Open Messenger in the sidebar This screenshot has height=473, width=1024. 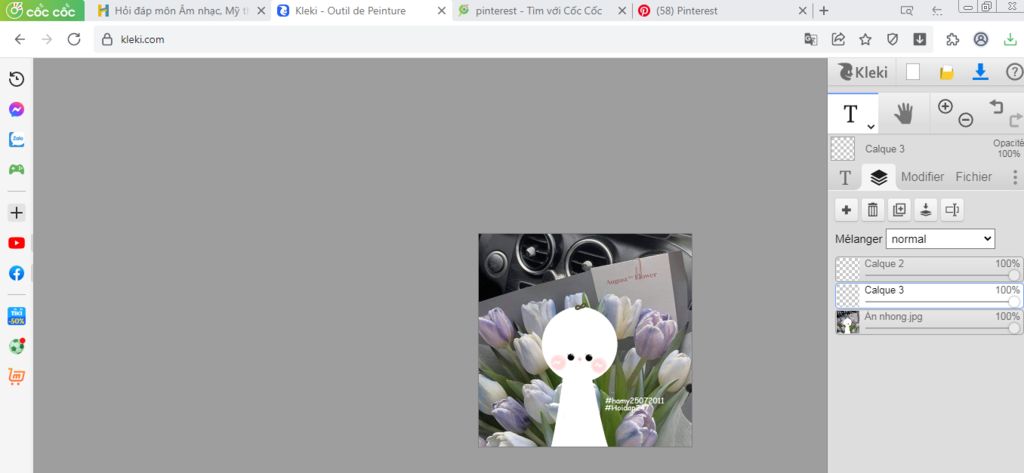pos(16,109)
